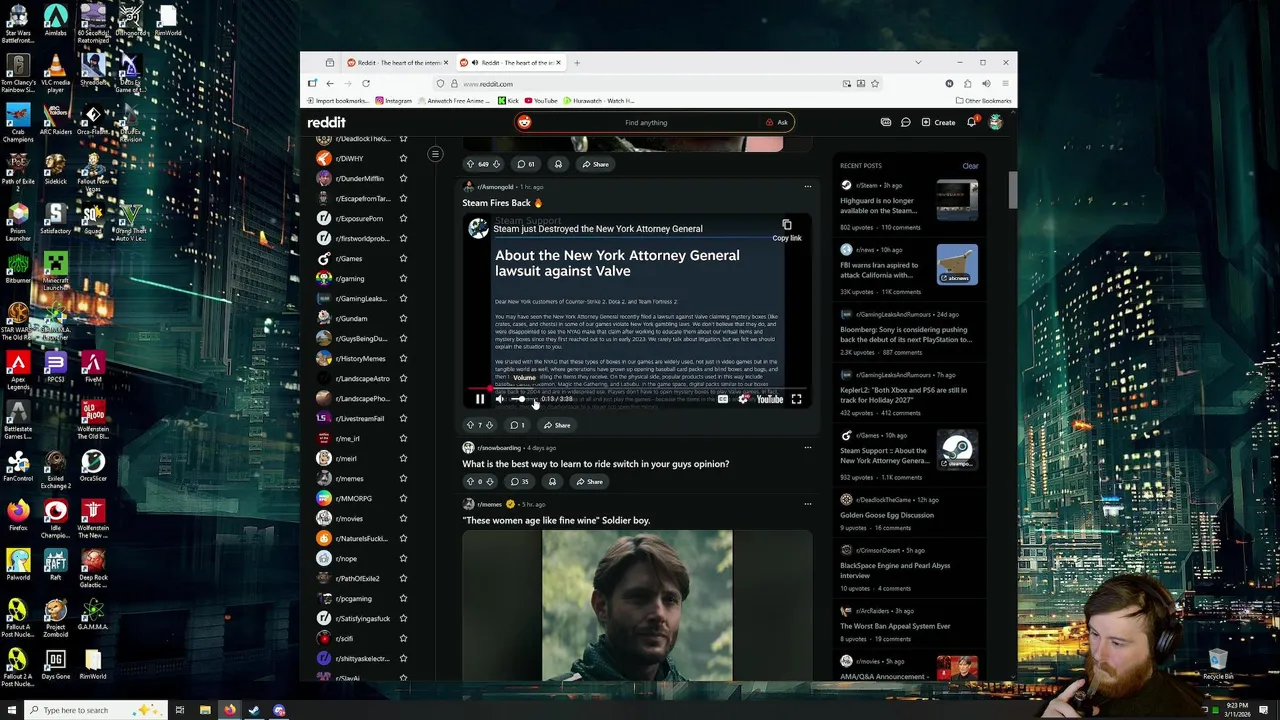Open the notifications bell
This screenshot has width=1280, height=720.
[971, 122]
